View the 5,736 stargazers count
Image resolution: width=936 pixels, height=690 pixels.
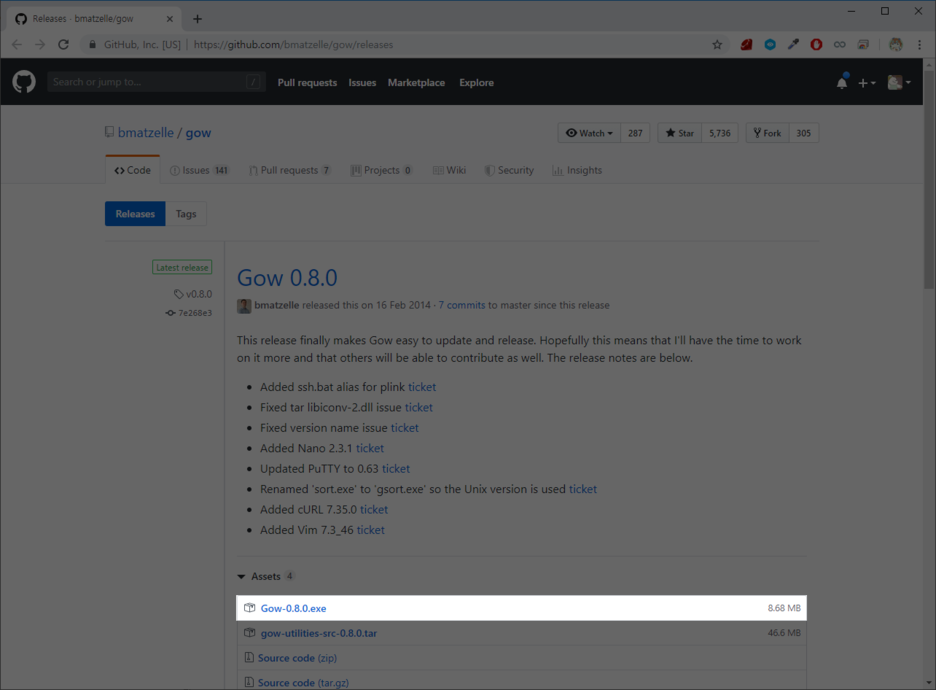[x=720, y=133]
